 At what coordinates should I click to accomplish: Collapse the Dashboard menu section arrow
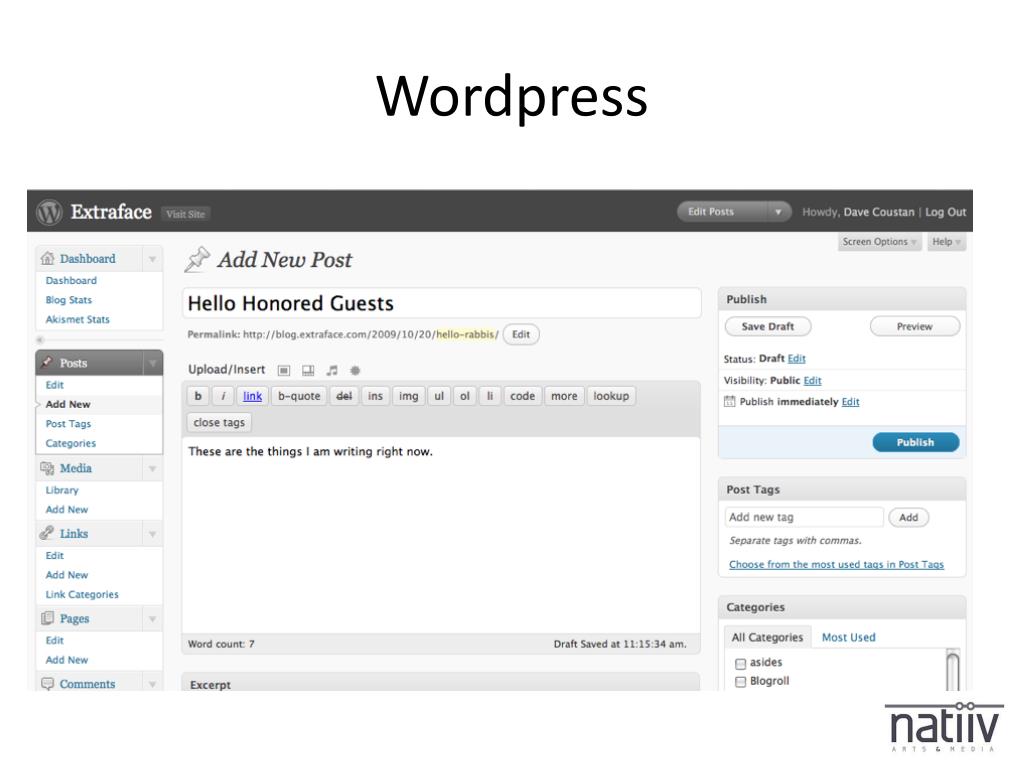point(152,259)
